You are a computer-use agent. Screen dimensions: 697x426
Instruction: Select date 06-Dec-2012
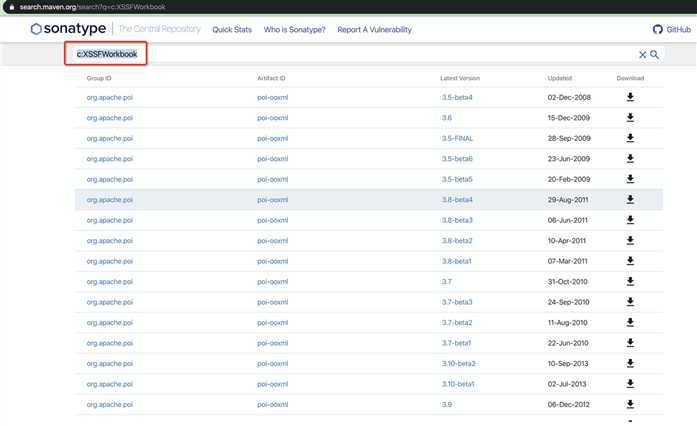(569, 404)
